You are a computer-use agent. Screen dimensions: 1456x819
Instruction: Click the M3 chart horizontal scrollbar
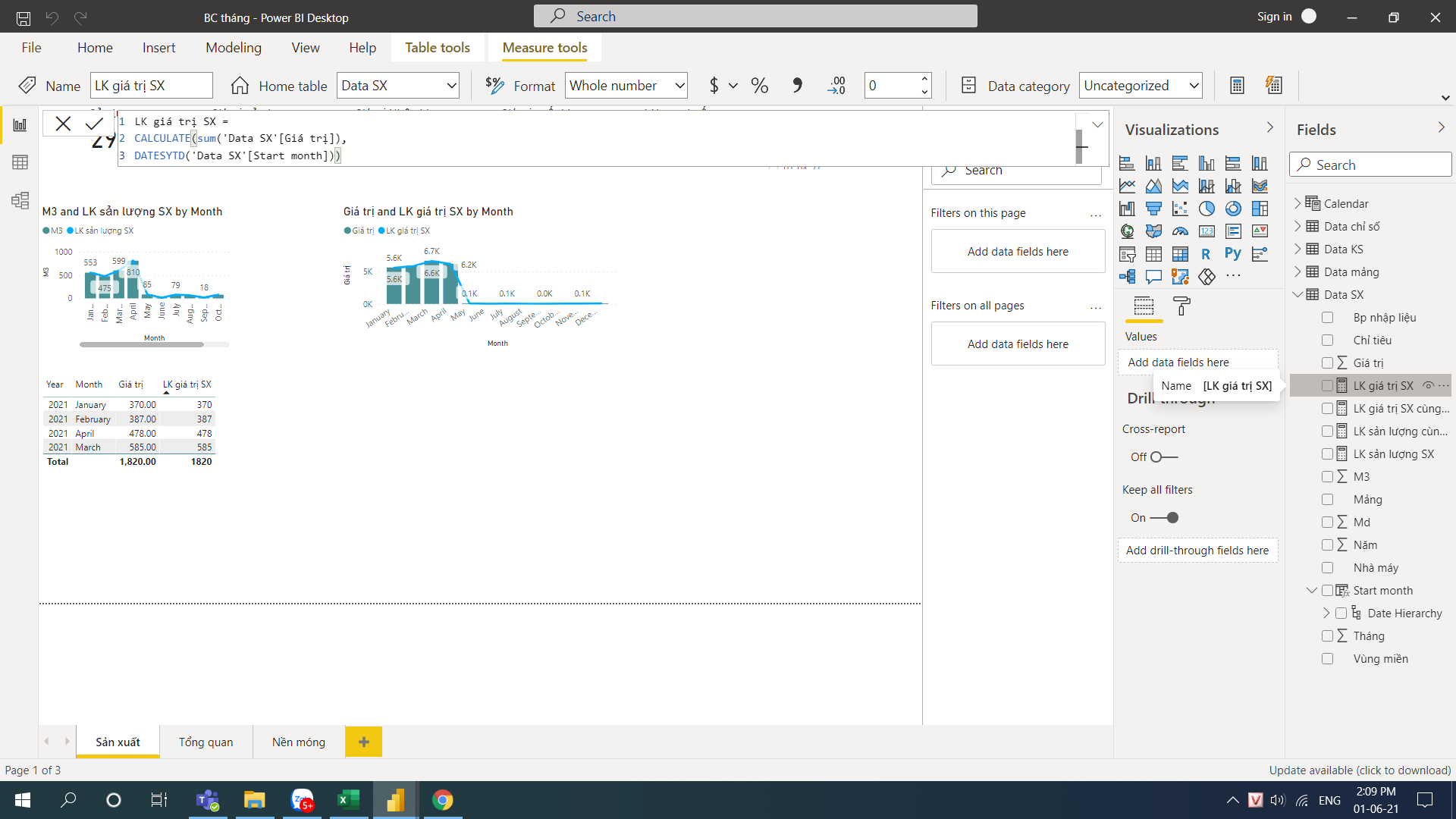[x=142, y=344]
